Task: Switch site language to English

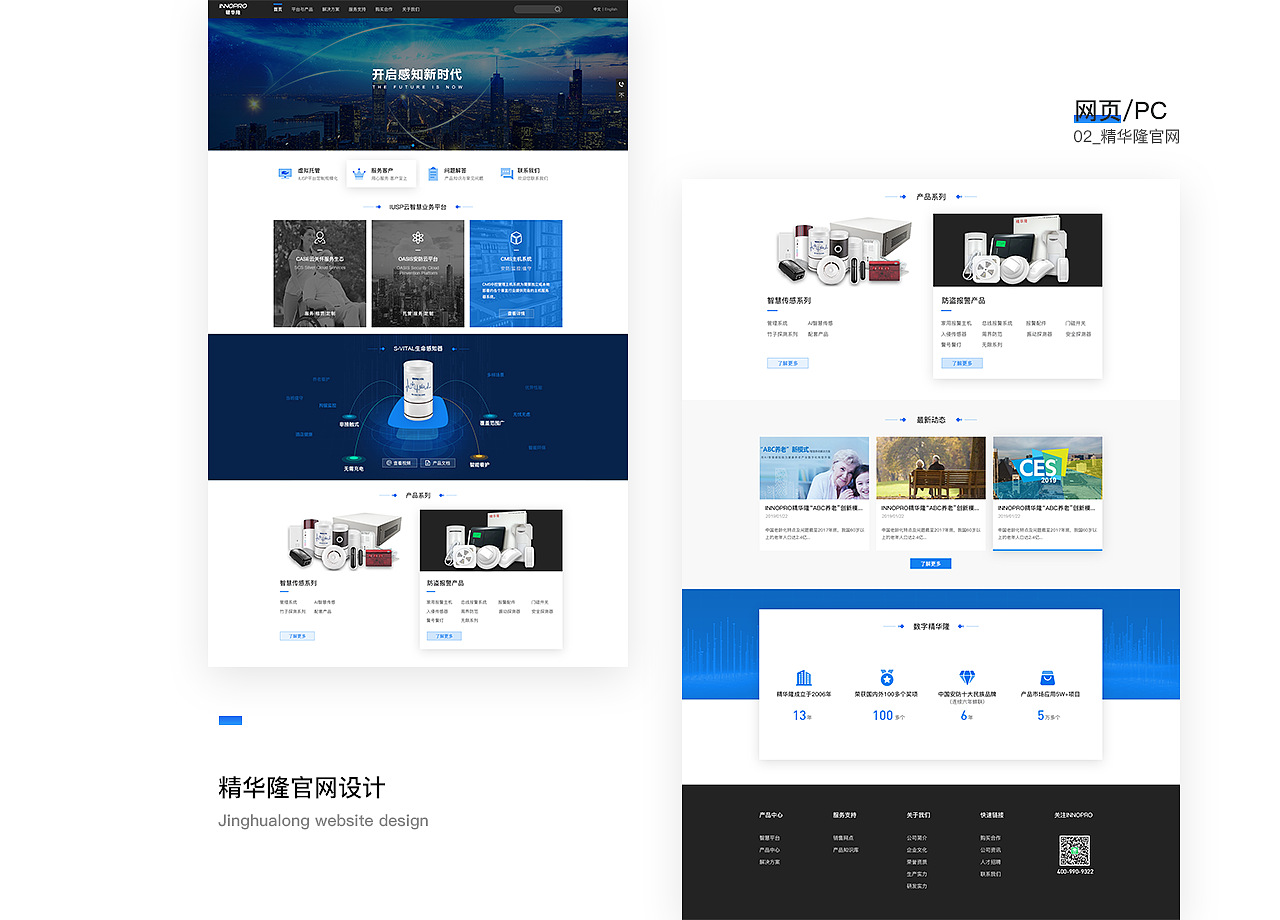Action: (610, 8)
